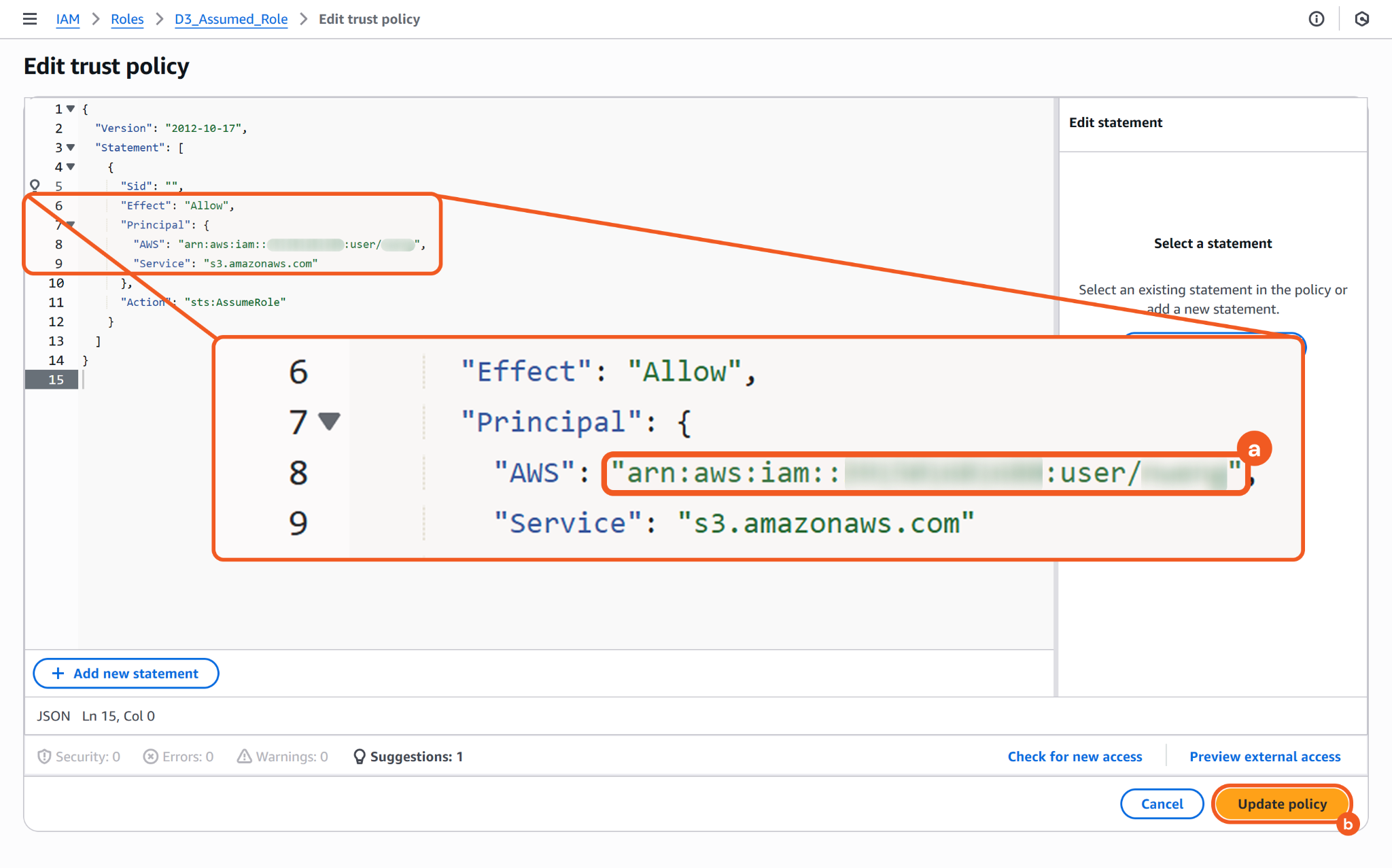Show Suggestions: 1 details
Viewport: 1392px width, 868px height.
[408, 757]
